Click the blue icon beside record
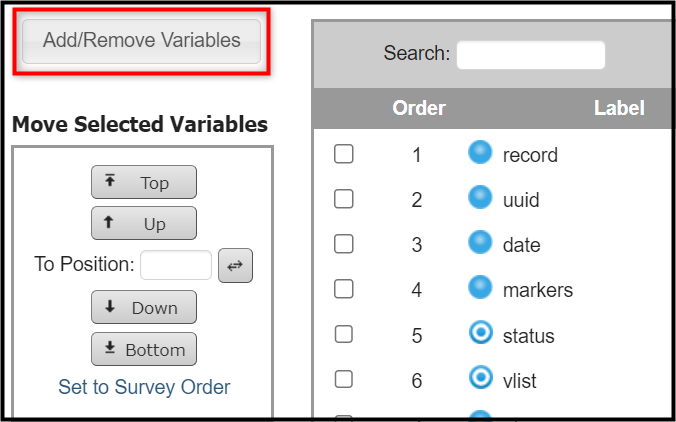Screen dimensions: 676x422 click(x=480, y=152)
